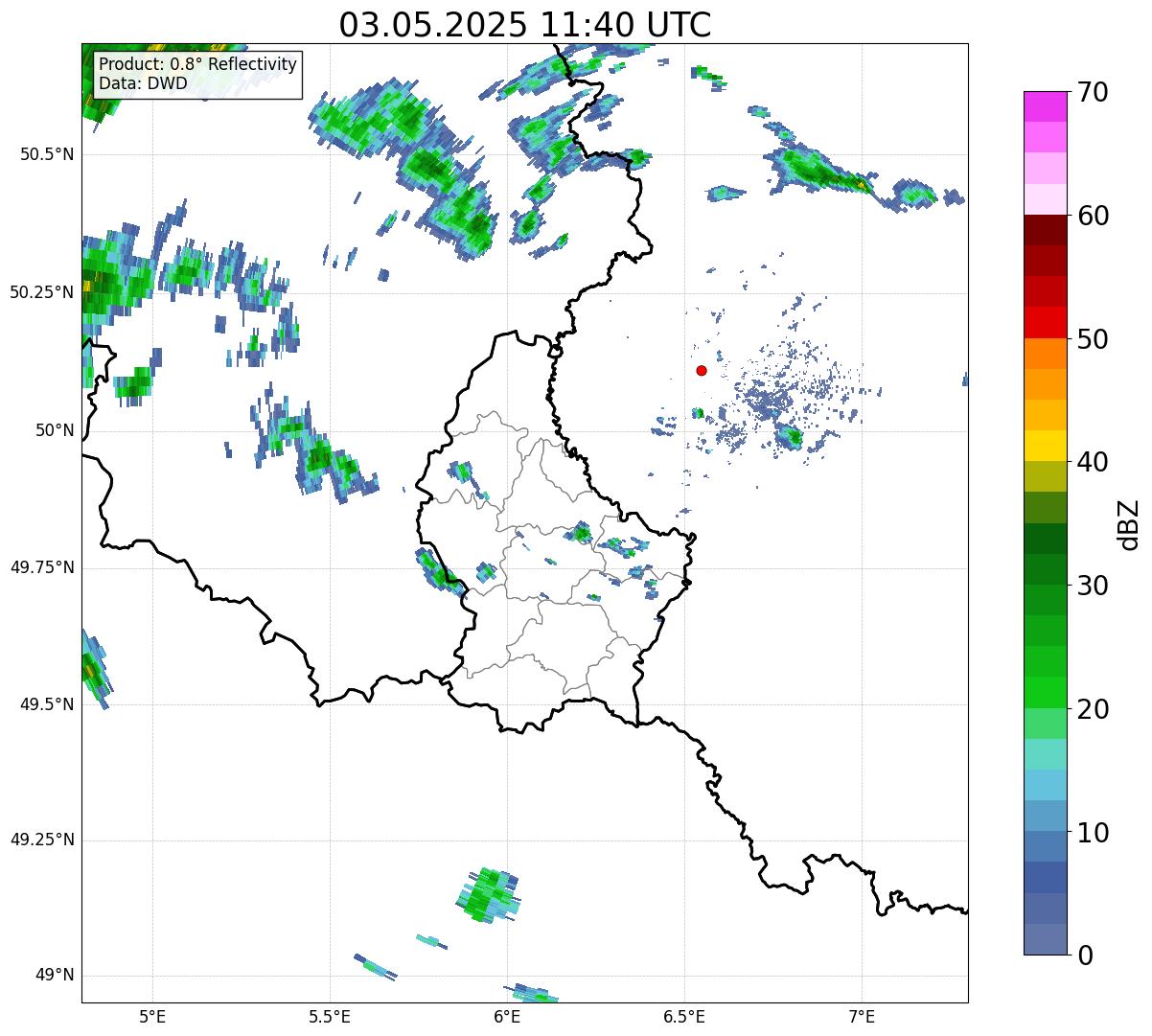Viewport: 1152px width, 1036px height.
Task: Click the latitude label "49°N"
Action: click(x=55, y=976)
